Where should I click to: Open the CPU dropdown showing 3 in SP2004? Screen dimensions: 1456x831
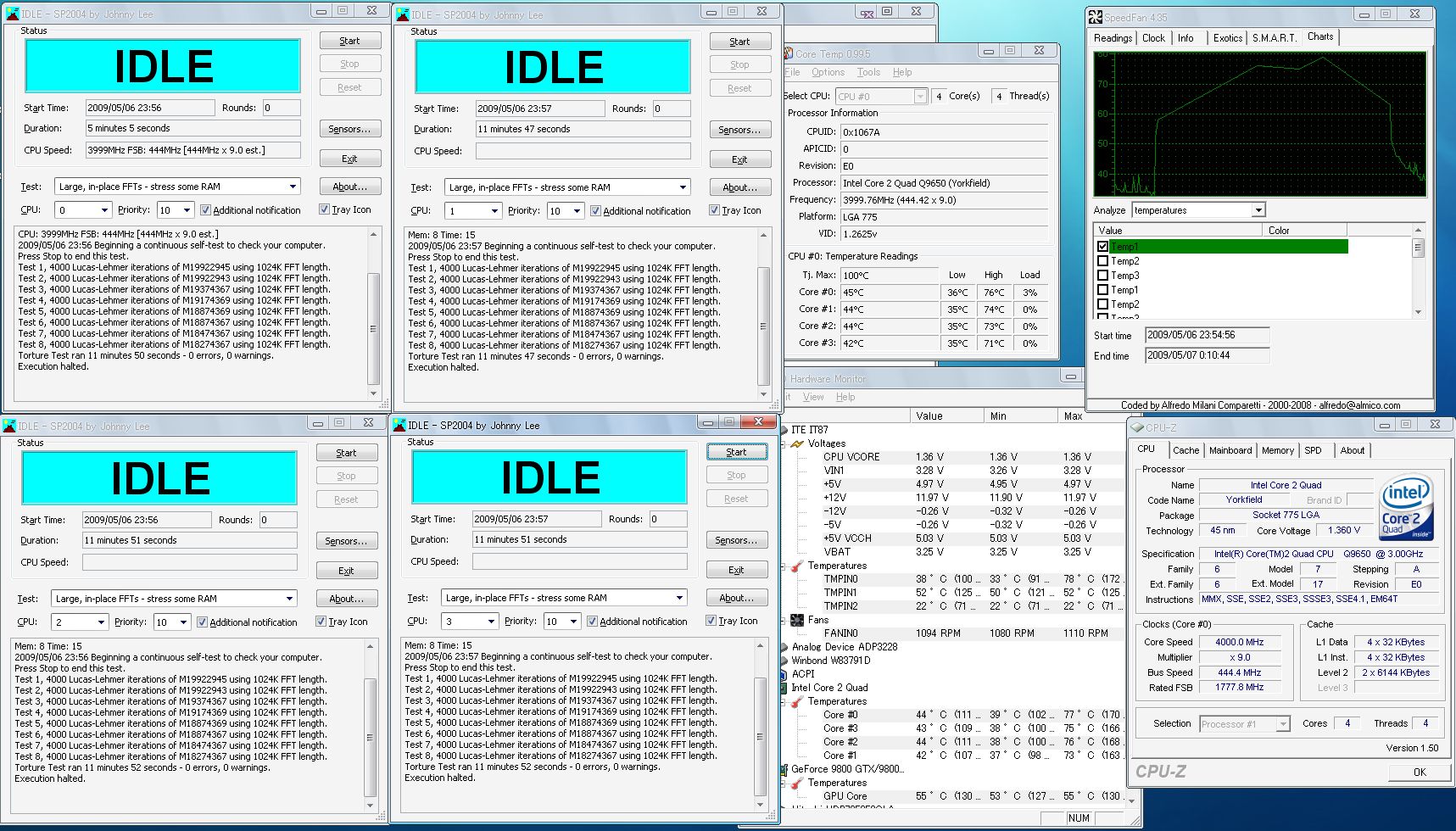(x=491, y=622)
